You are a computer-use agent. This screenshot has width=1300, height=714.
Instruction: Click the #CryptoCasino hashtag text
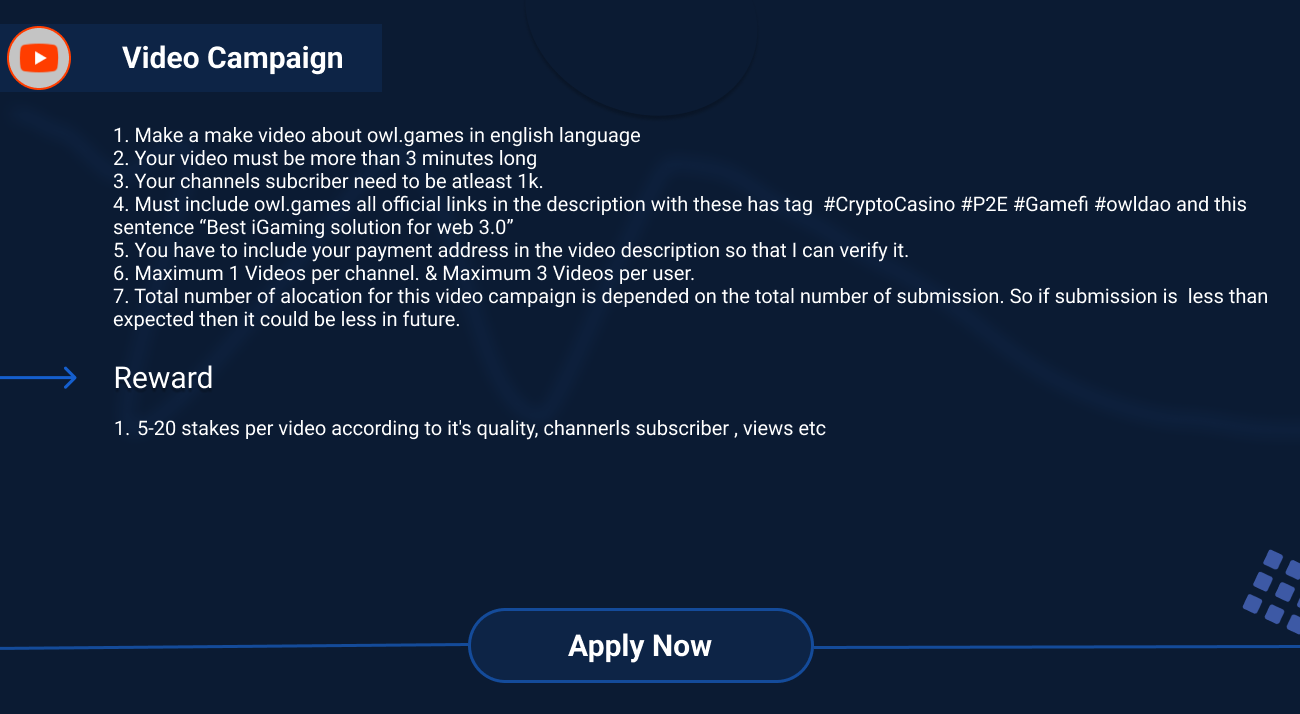pos(888,204)
